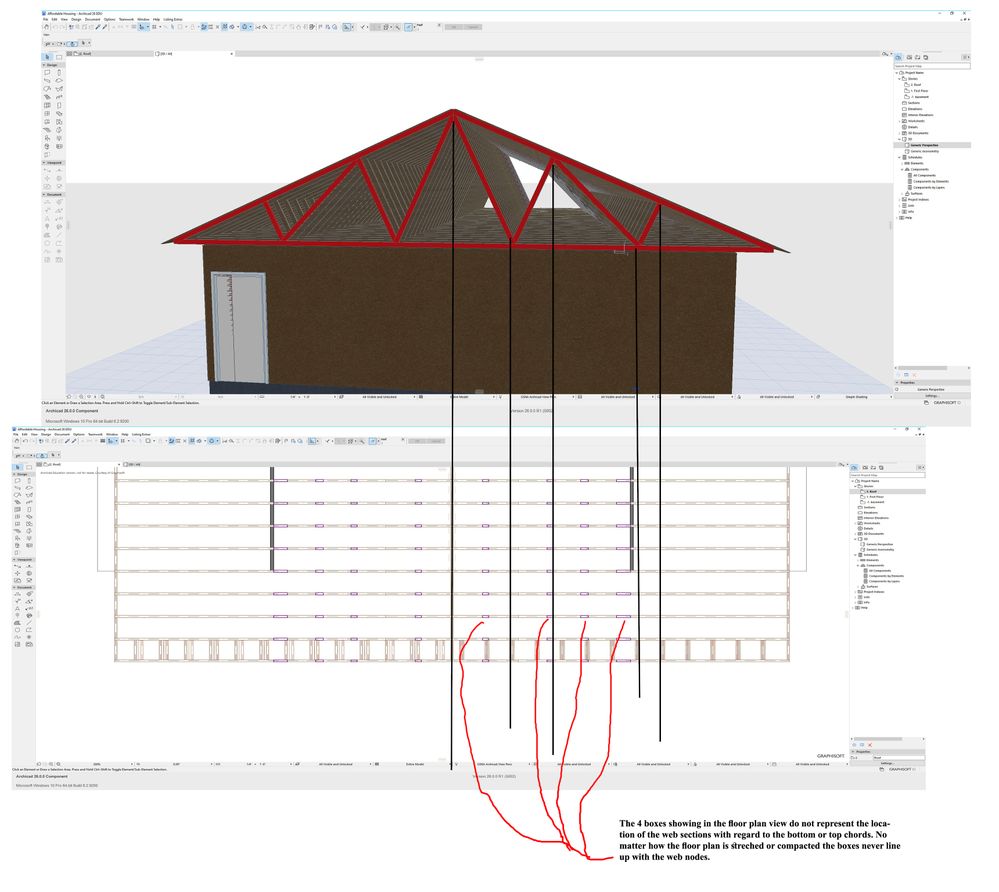Select the Shell tool in upper toolbox
The height and width of the screenshot is (892, 999).
(59, 89)
